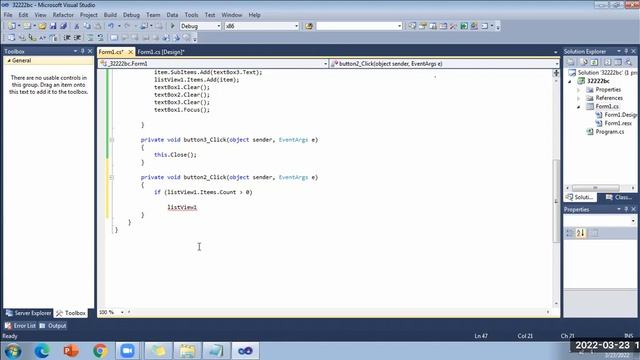Select Form1.resx in Solution Explorer
This screenshot has height=360, width=640.
click(x=618, y=123)
